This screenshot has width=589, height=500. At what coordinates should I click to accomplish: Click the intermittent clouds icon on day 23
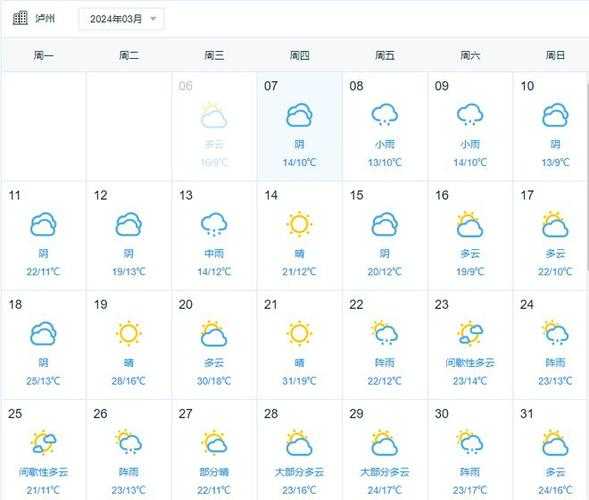pos(470,333)
